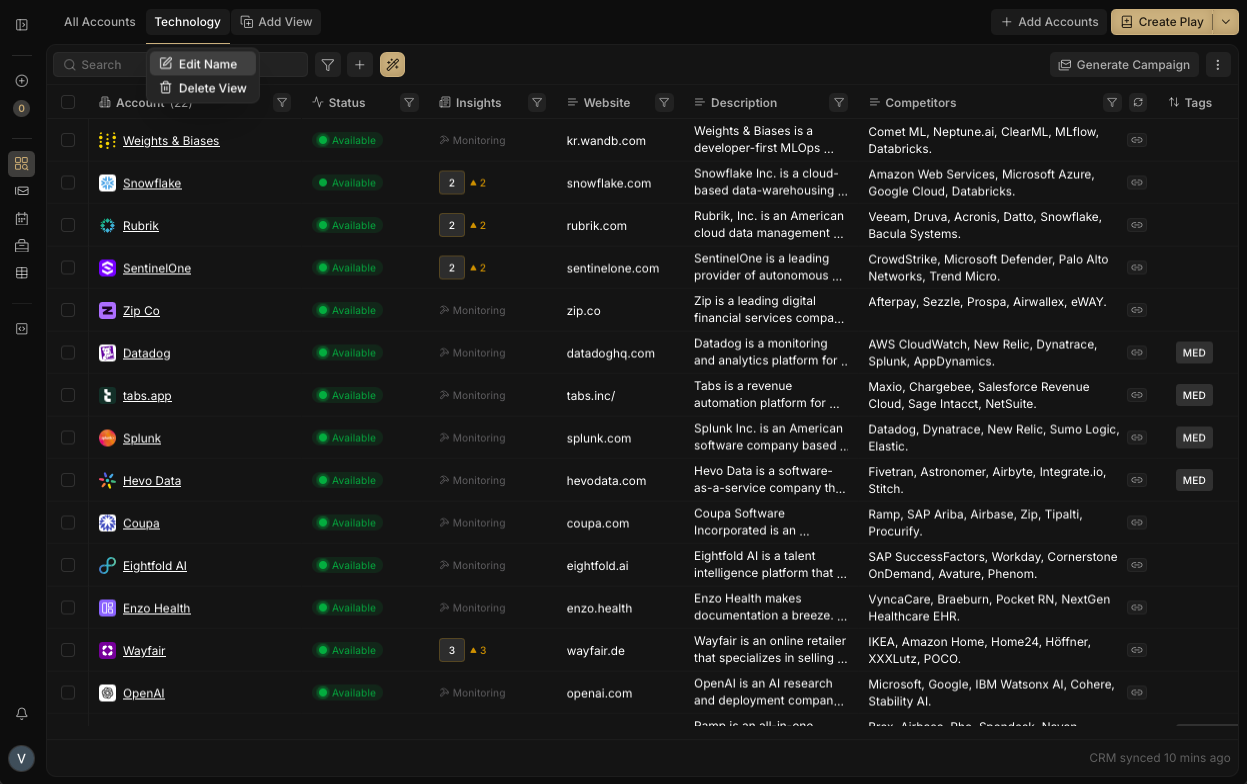Check the Weights & Biases row checkbox
Screen dimensions: 1247x784
tap(68, 140)
